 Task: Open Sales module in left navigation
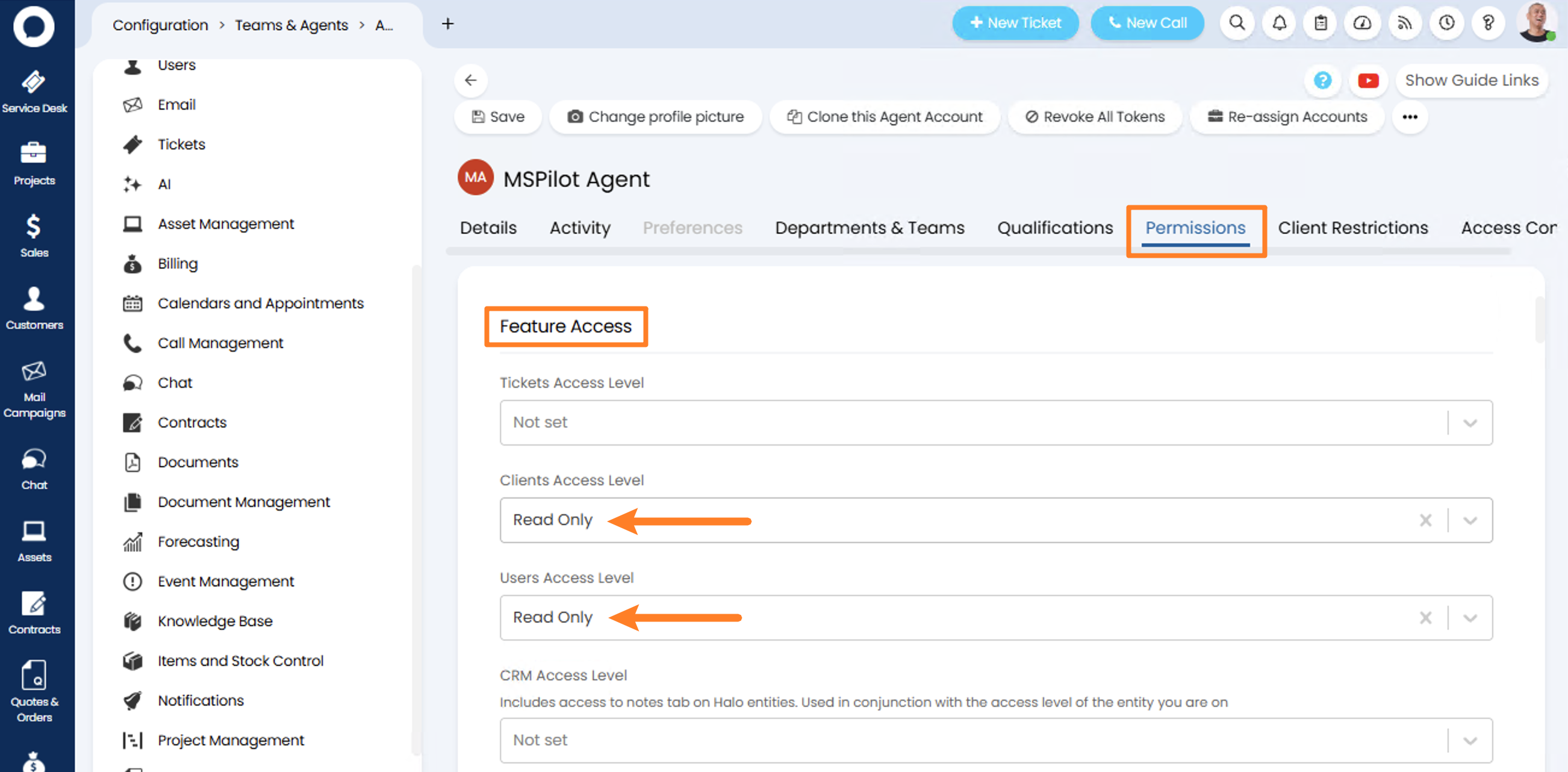coord(34,236)
